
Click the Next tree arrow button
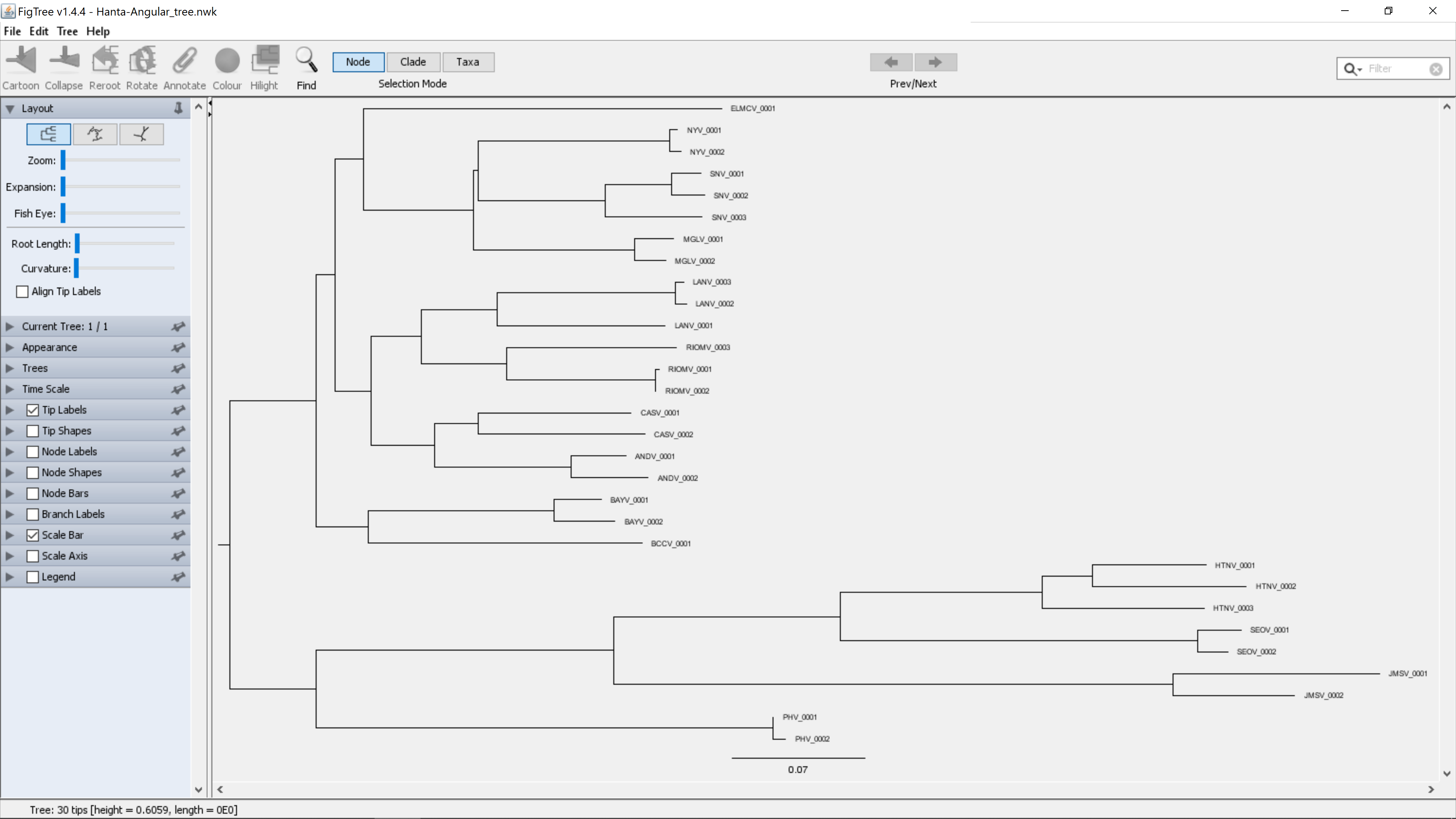[936, 62]
